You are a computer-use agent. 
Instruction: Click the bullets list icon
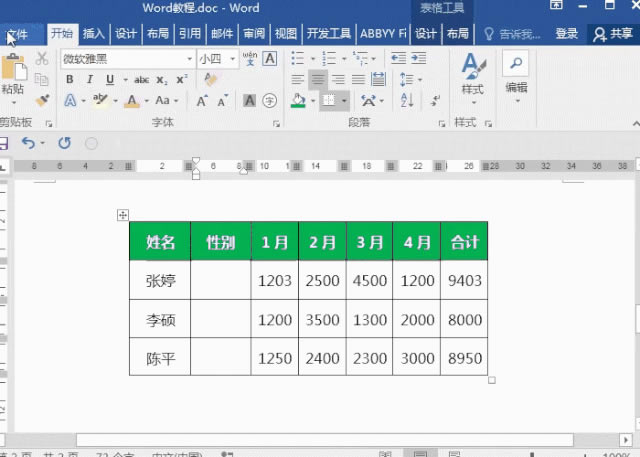click(298, 58)
